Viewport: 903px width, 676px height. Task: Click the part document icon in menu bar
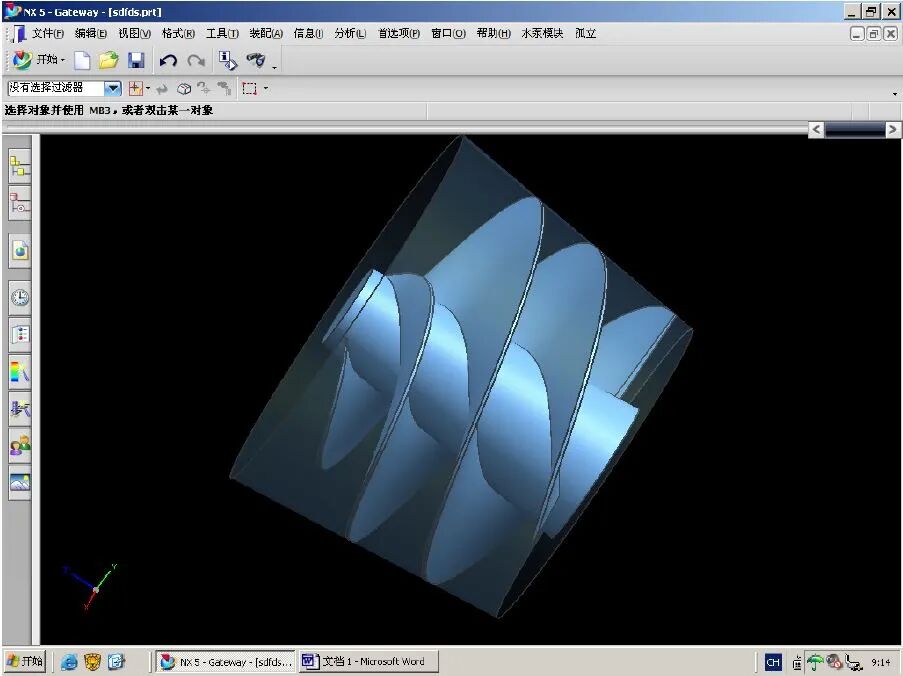[x=19, y=34]
